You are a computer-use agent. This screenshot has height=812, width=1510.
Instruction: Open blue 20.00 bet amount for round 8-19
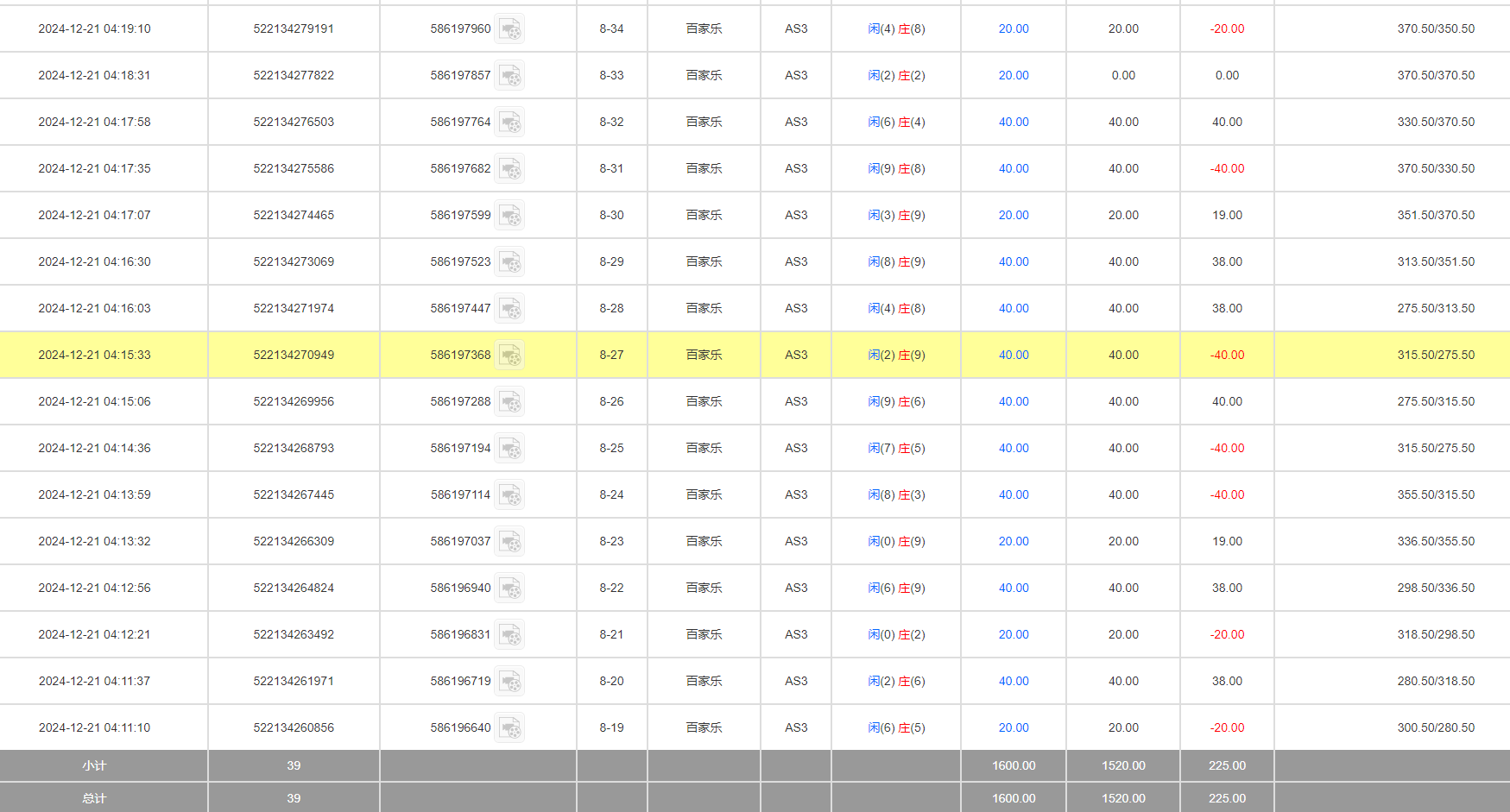(x=1014, y=728)
